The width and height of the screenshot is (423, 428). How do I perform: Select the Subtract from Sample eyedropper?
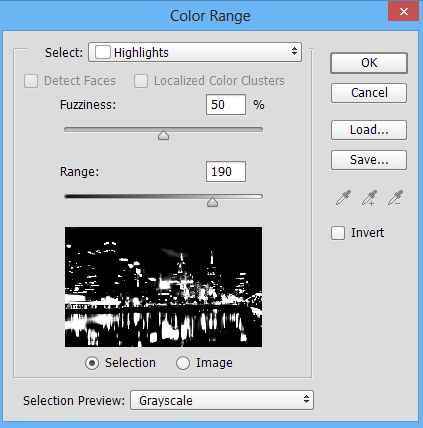pos(395,198)
